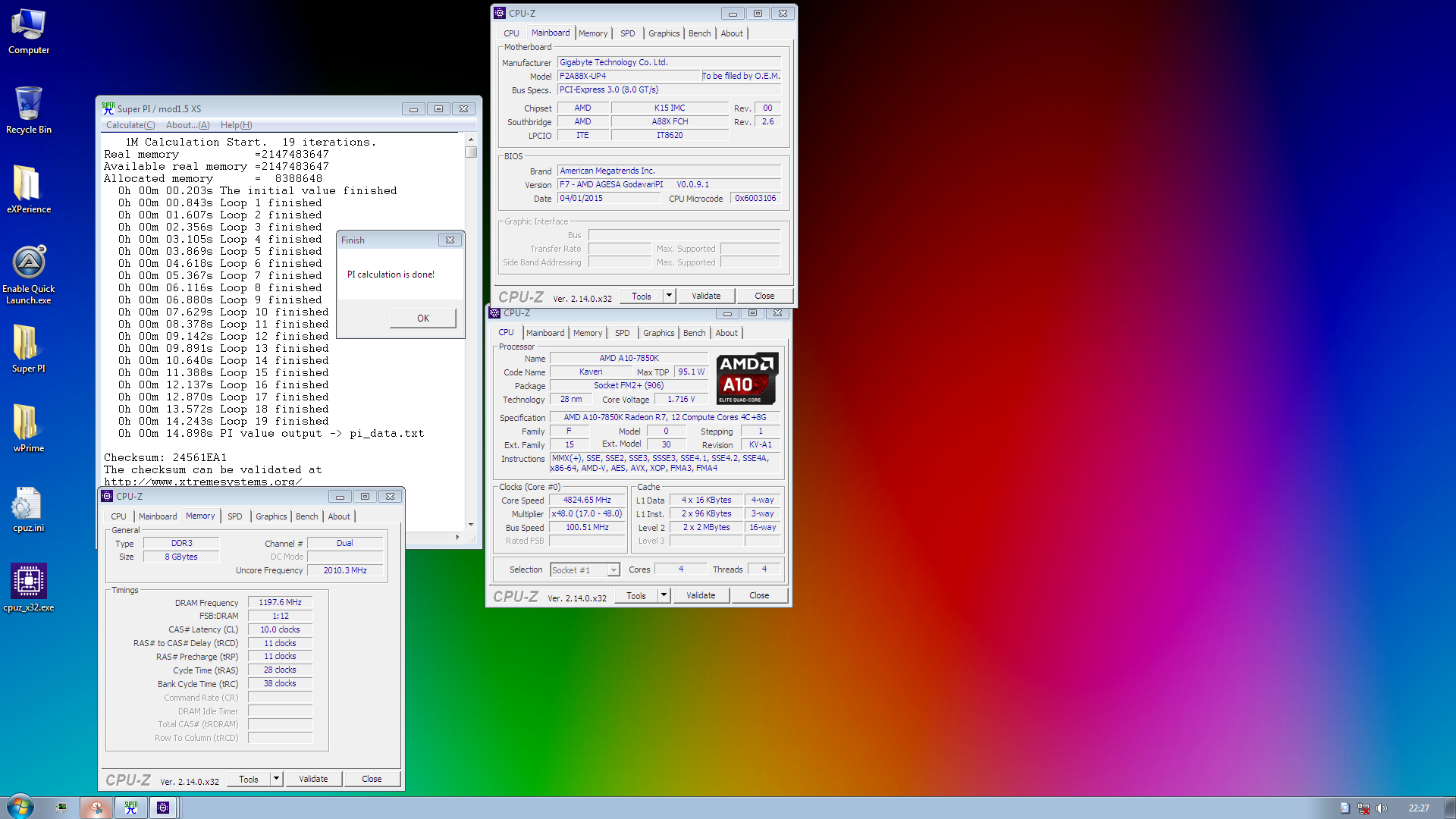Click the Core Speed 4824.65 MHz field
The height and width of the screenshot is (819, 1456).
(x=587, y=500)
